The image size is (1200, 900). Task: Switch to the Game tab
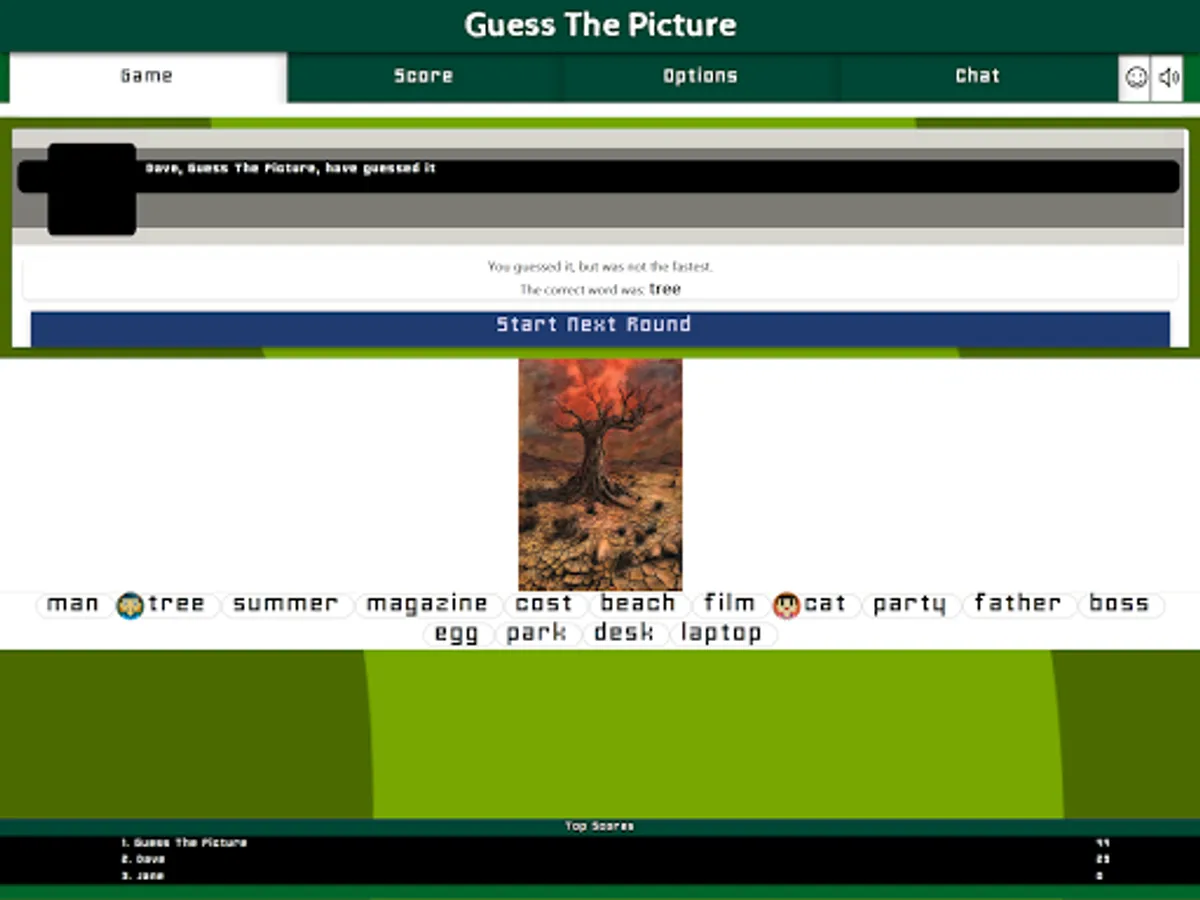click(147, 77)
